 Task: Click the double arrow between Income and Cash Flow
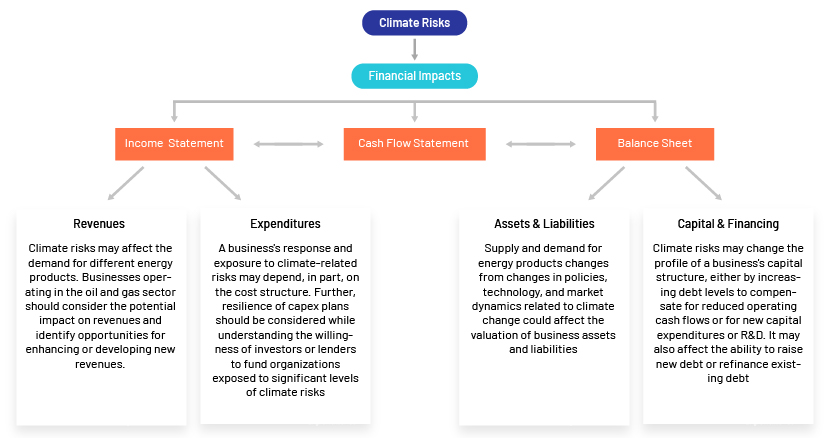(288, 144)
